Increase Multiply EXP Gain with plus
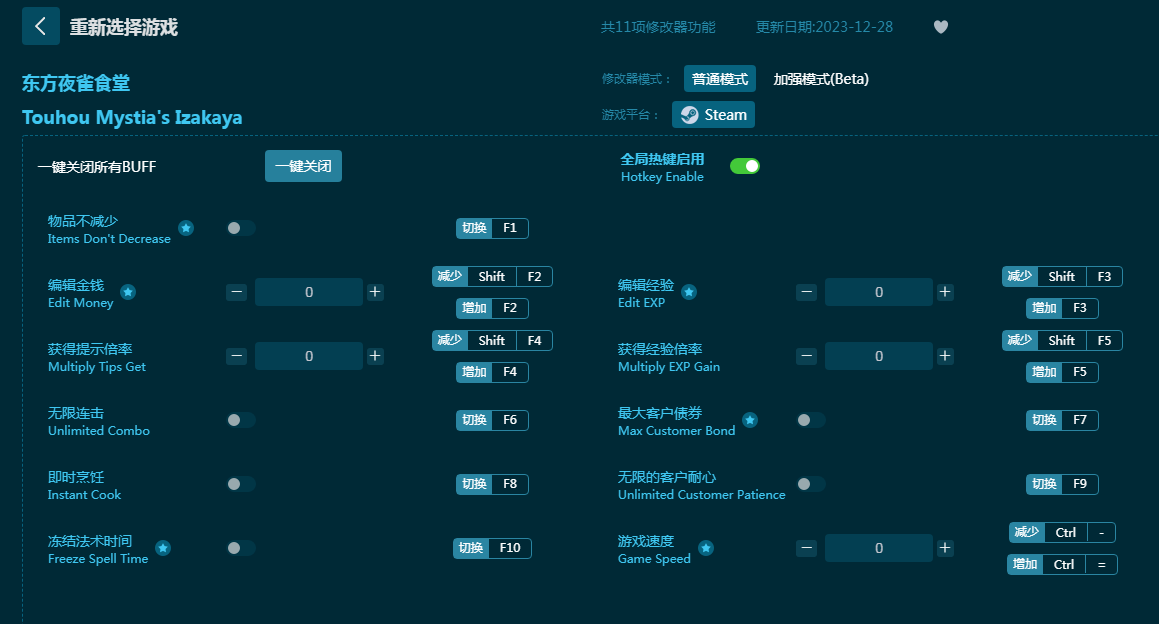Image resolution: width=1159 pixels, height=624 pixels. [x=945, y=356]
